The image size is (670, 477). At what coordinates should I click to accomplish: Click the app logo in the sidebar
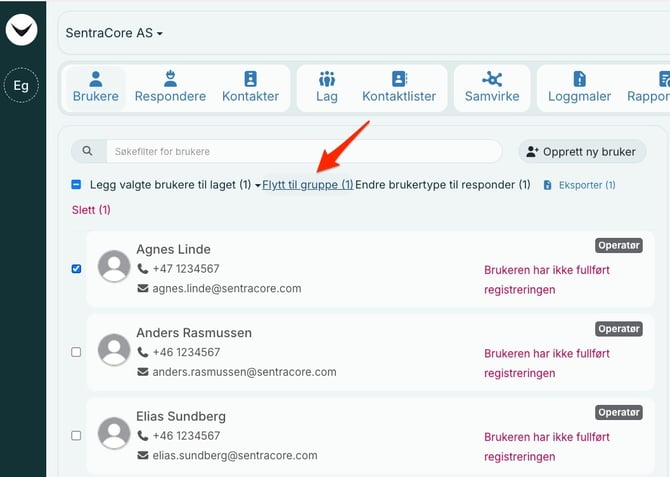coord(21,31)
